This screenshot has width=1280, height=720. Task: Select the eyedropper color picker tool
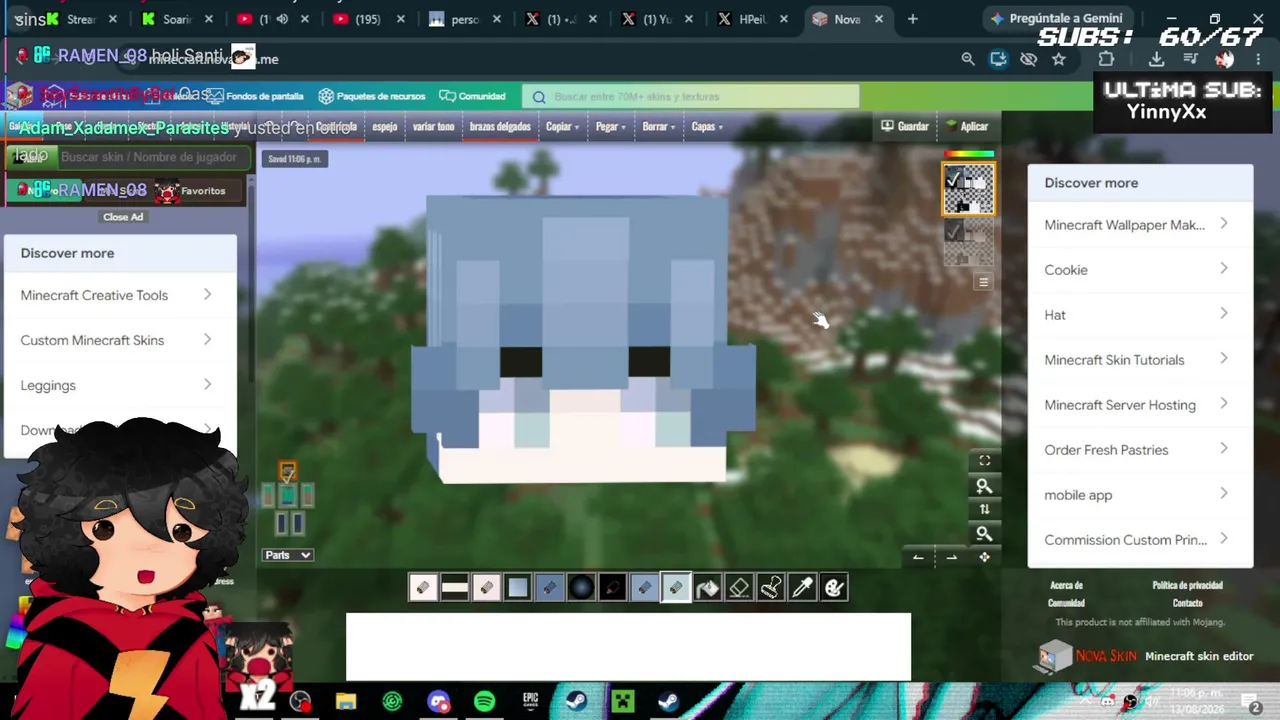coord(802,588)
